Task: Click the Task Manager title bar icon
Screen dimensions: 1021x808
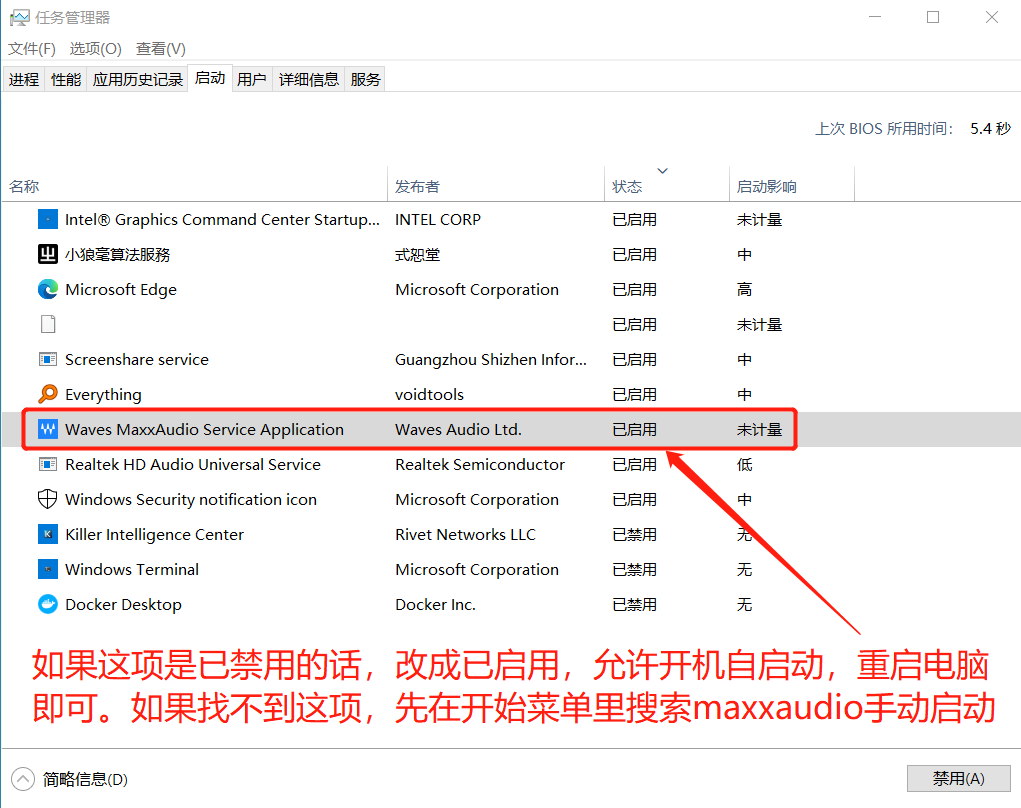Action: coord(20,18)
